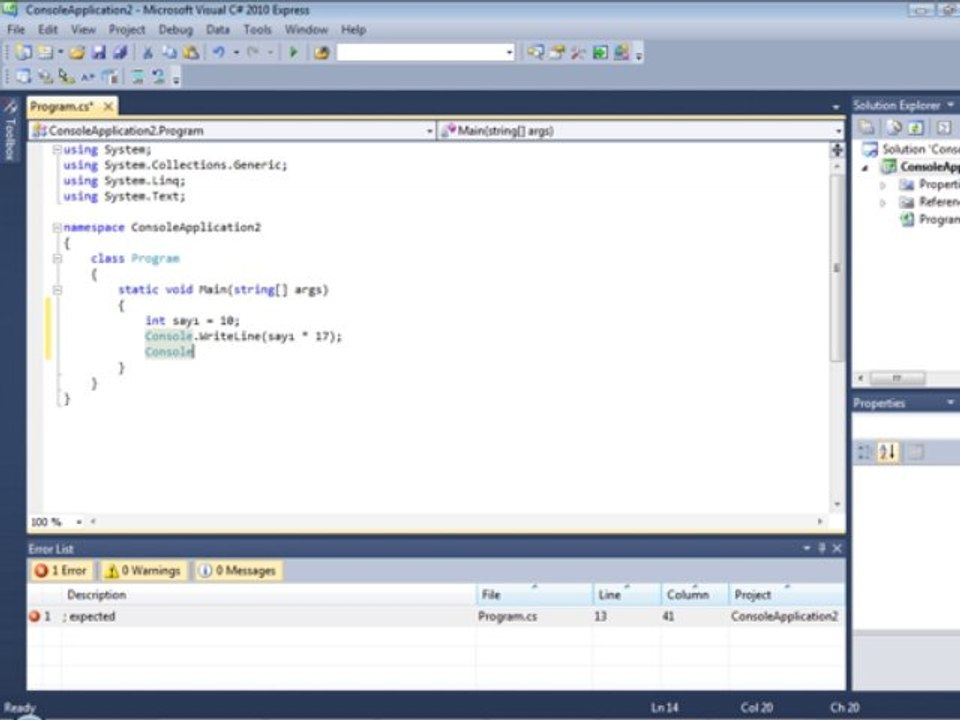Close the Program.cs tab
Screen dimensions: 960x720
[108, 107]
